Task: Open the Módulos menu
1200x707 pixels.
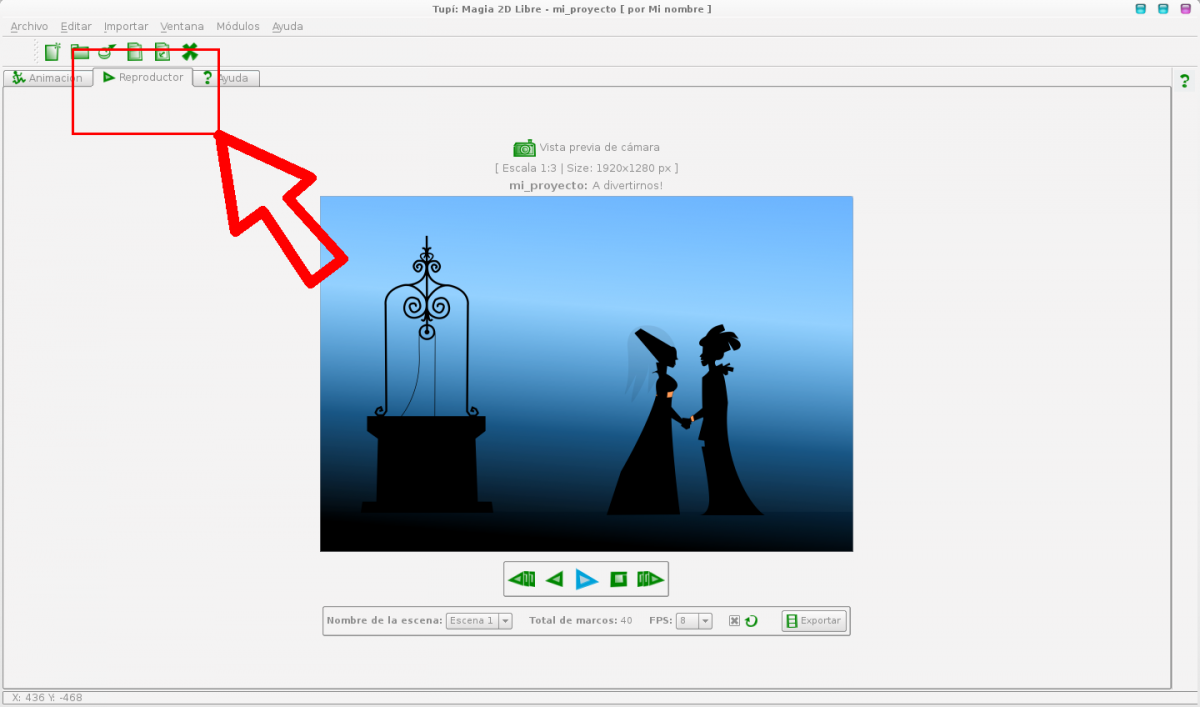Action: point(238,26)
